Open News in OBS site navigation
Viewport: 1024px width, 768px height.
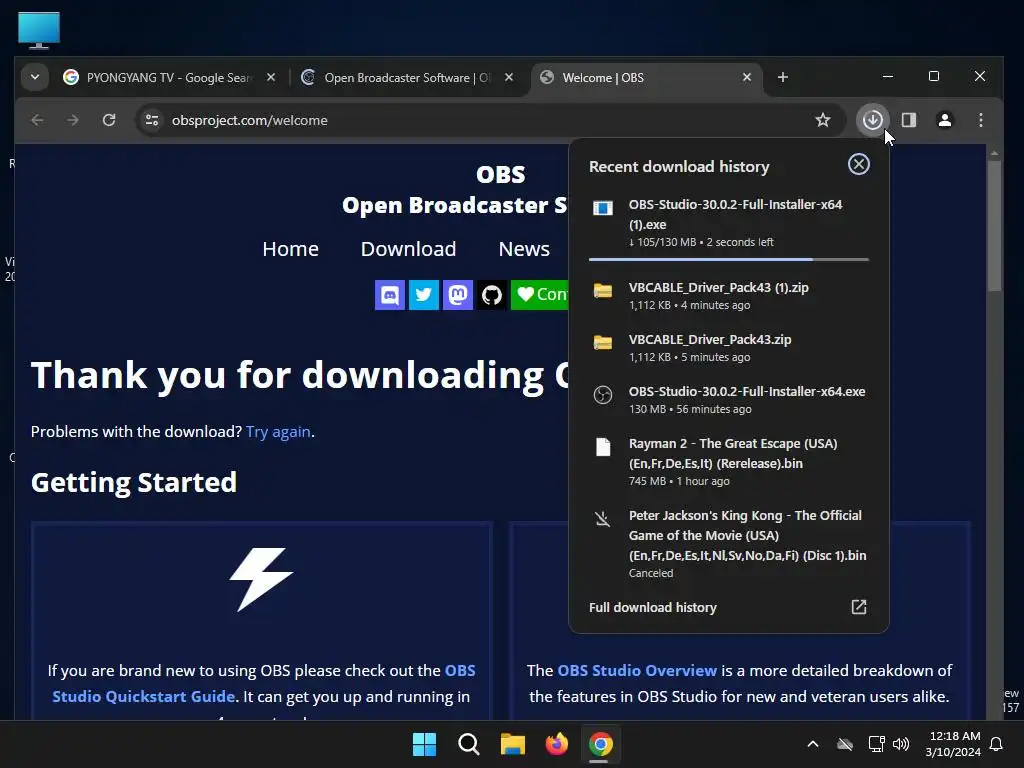tap(524, 249)
